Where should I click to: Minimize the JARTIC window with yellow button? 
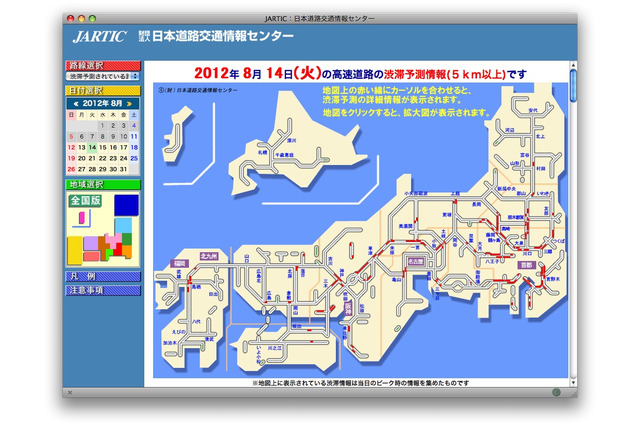coord(81,18)
